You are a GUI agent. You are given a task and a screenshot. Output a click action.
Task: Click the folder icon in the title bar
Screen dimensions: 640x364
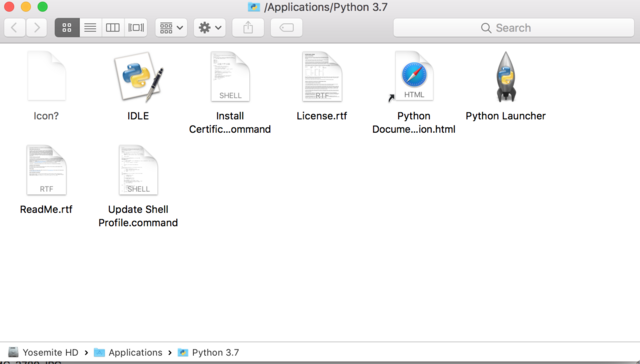[253, 7]
